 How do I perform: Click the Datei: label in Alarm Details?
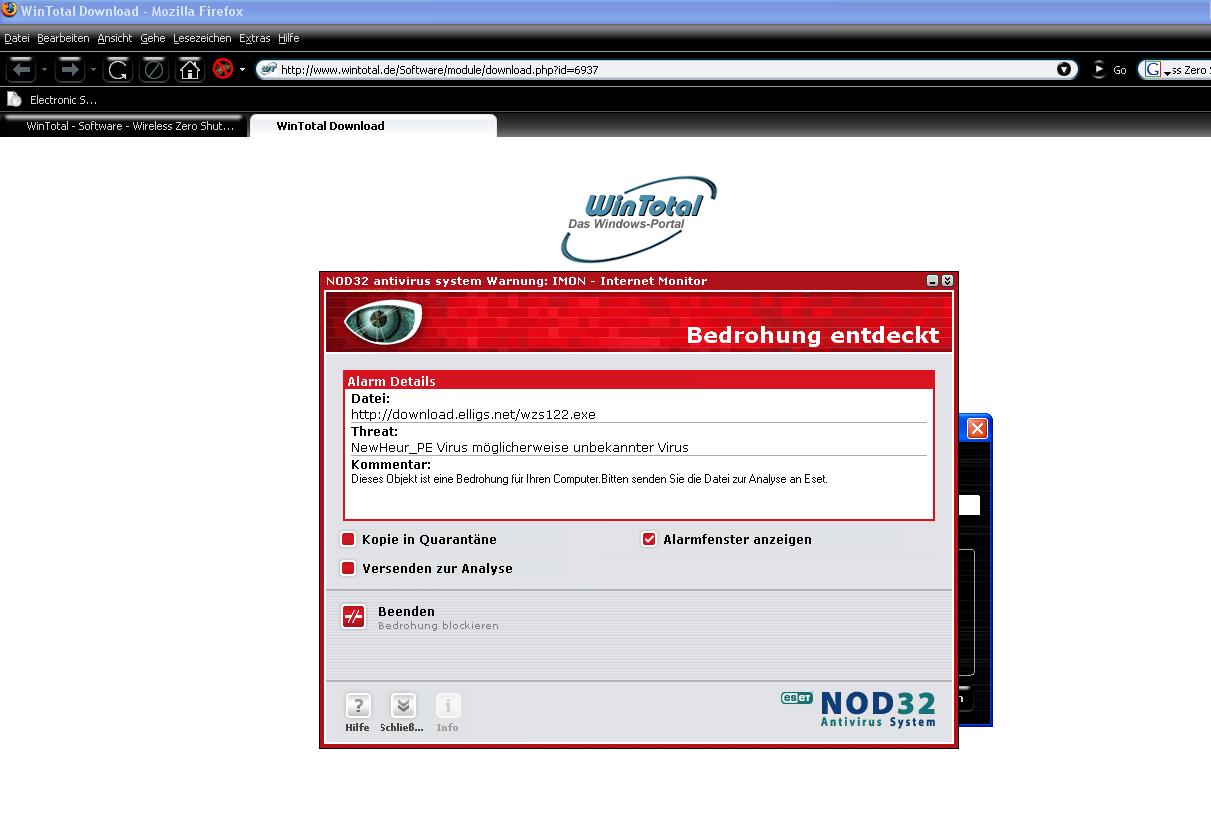370,398
